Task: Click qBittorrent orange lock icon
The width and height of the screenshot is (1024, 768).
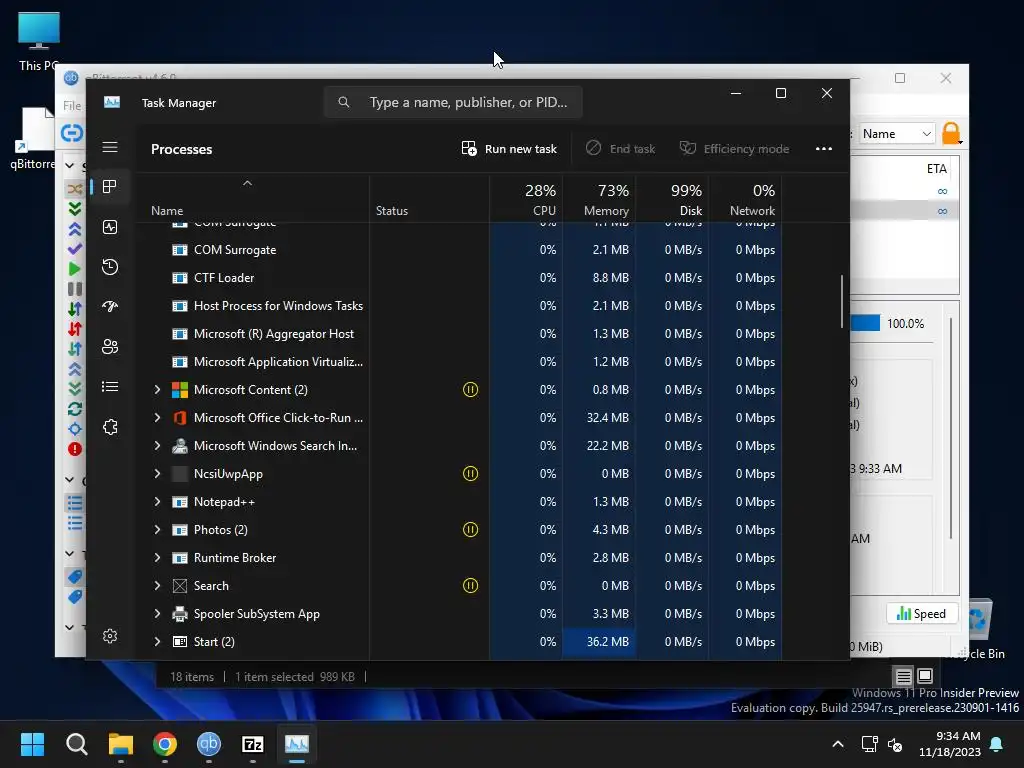Action: [x=952, y=133]
